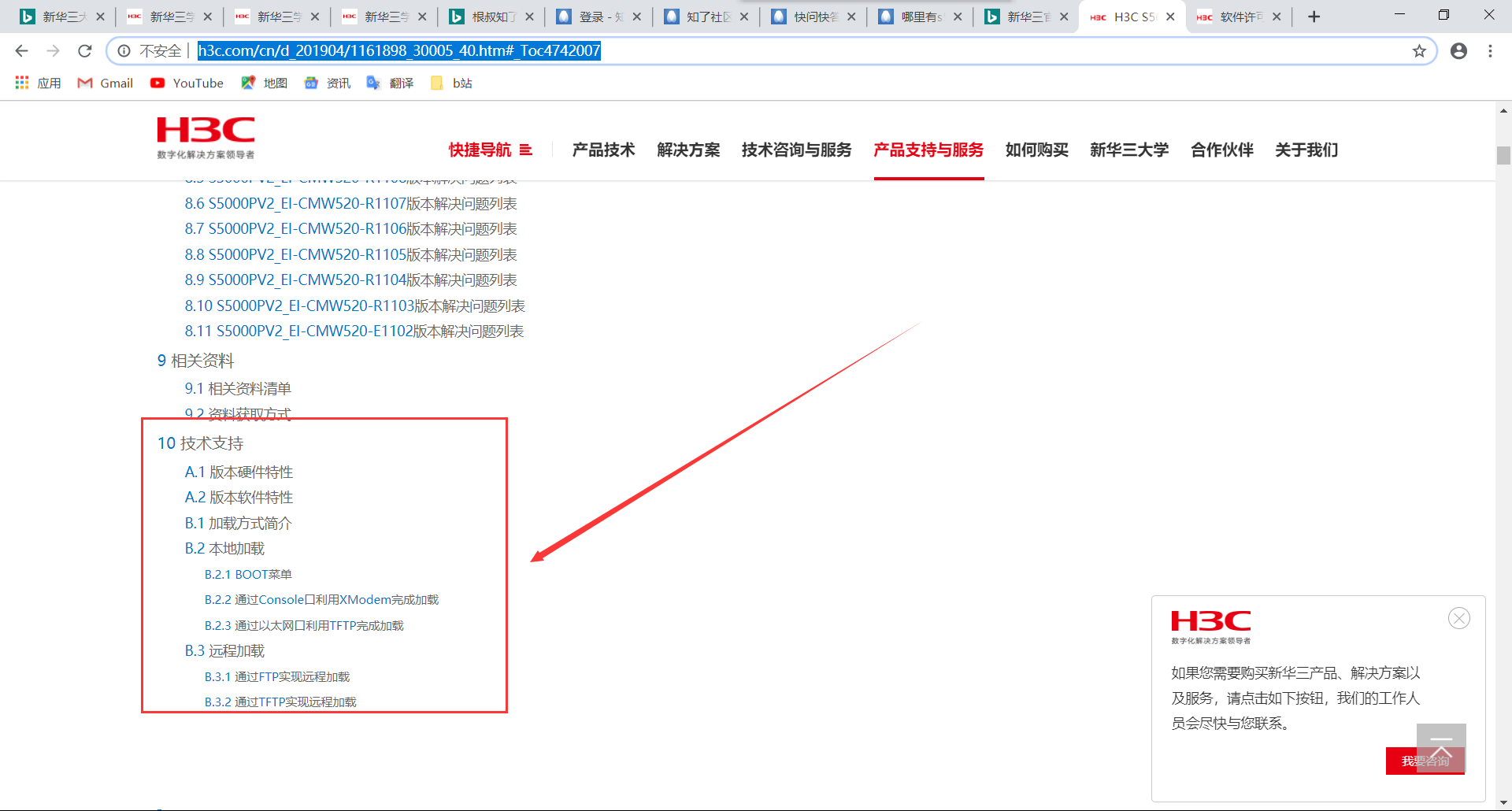Click the browser back arrow
Viewport: 1512px width, 811px height.
[x=22, y=51]
